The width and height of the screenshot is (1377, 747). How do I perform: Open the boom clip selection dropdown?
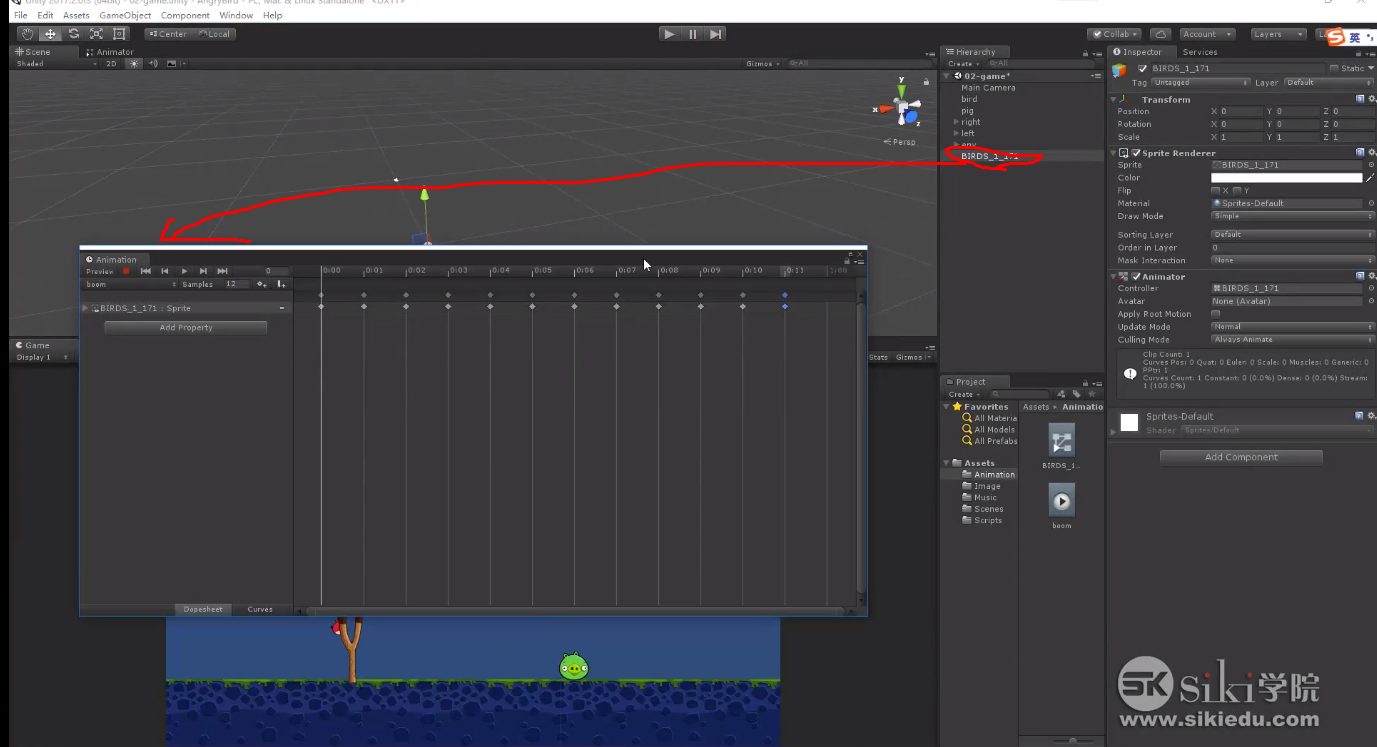(x=131, y=284)
